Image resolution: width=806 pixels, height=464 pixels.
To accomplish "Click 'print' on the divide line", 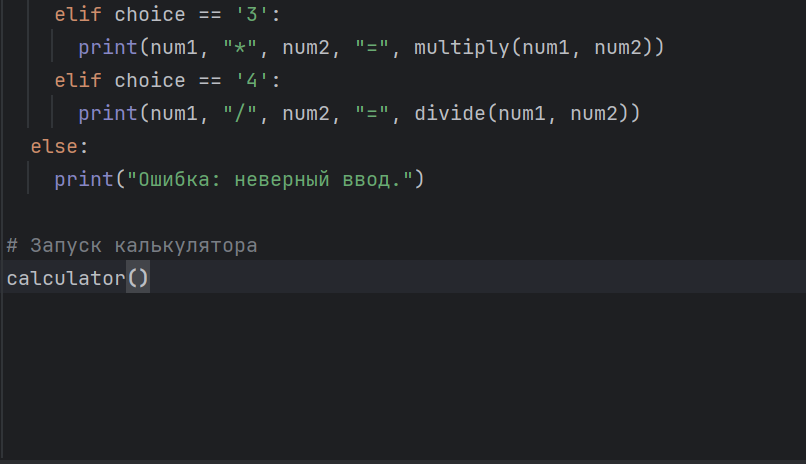I will 108,114.
